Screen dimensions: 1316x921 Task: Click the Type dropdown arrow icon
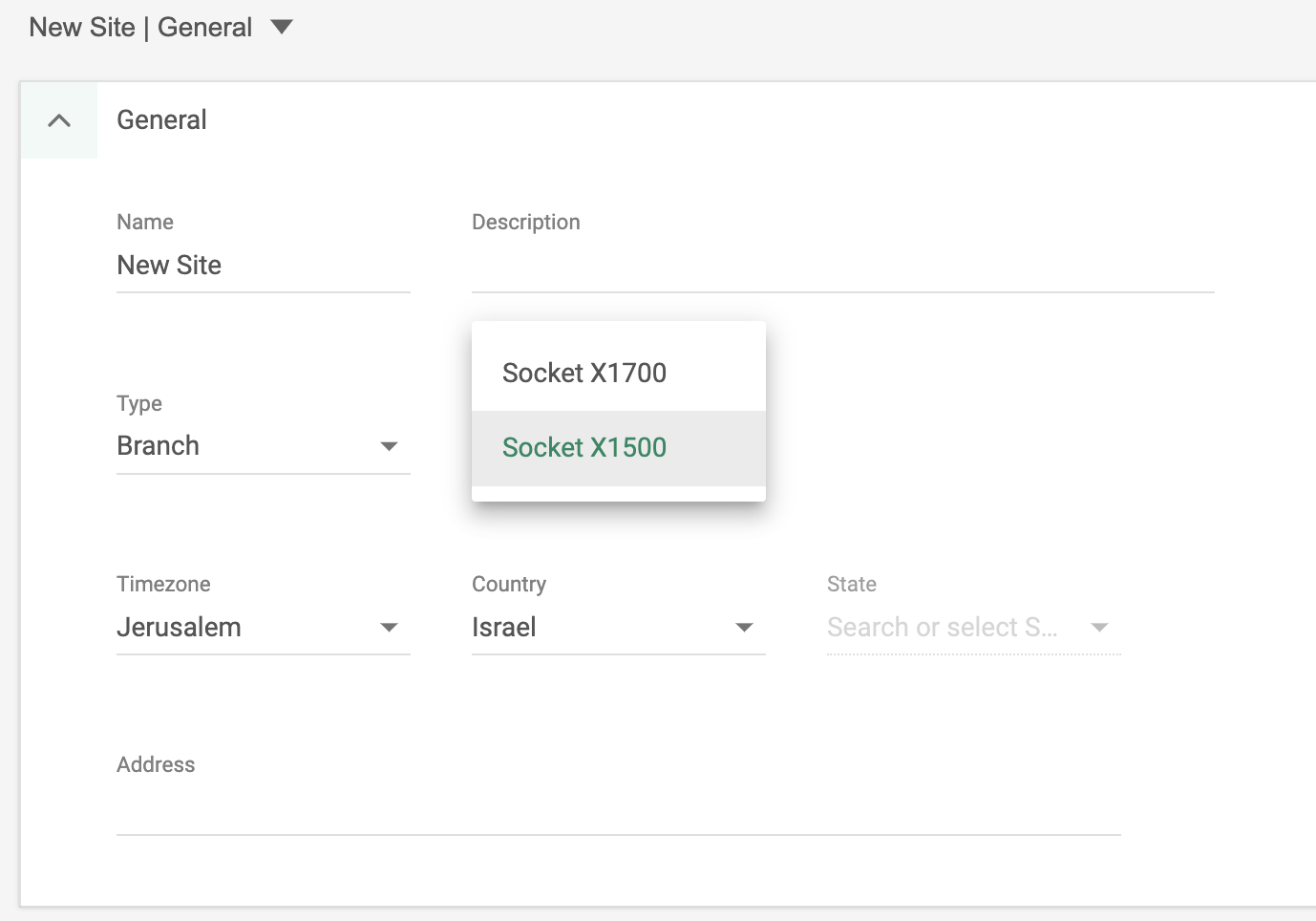pyautogui.click(x=389, y=445)
